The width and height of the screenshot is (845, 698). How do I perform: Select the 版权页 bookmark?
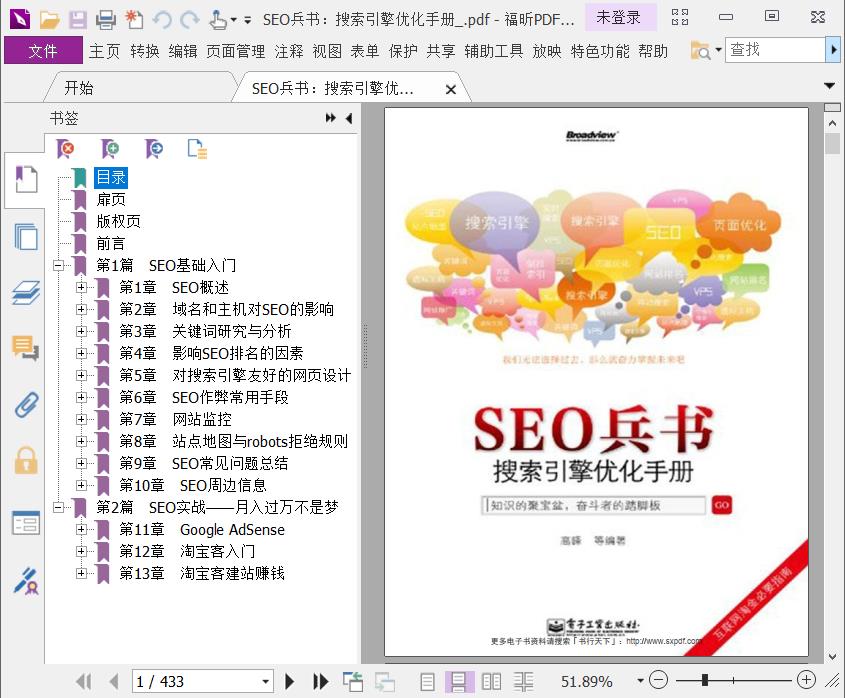point(118,221)
